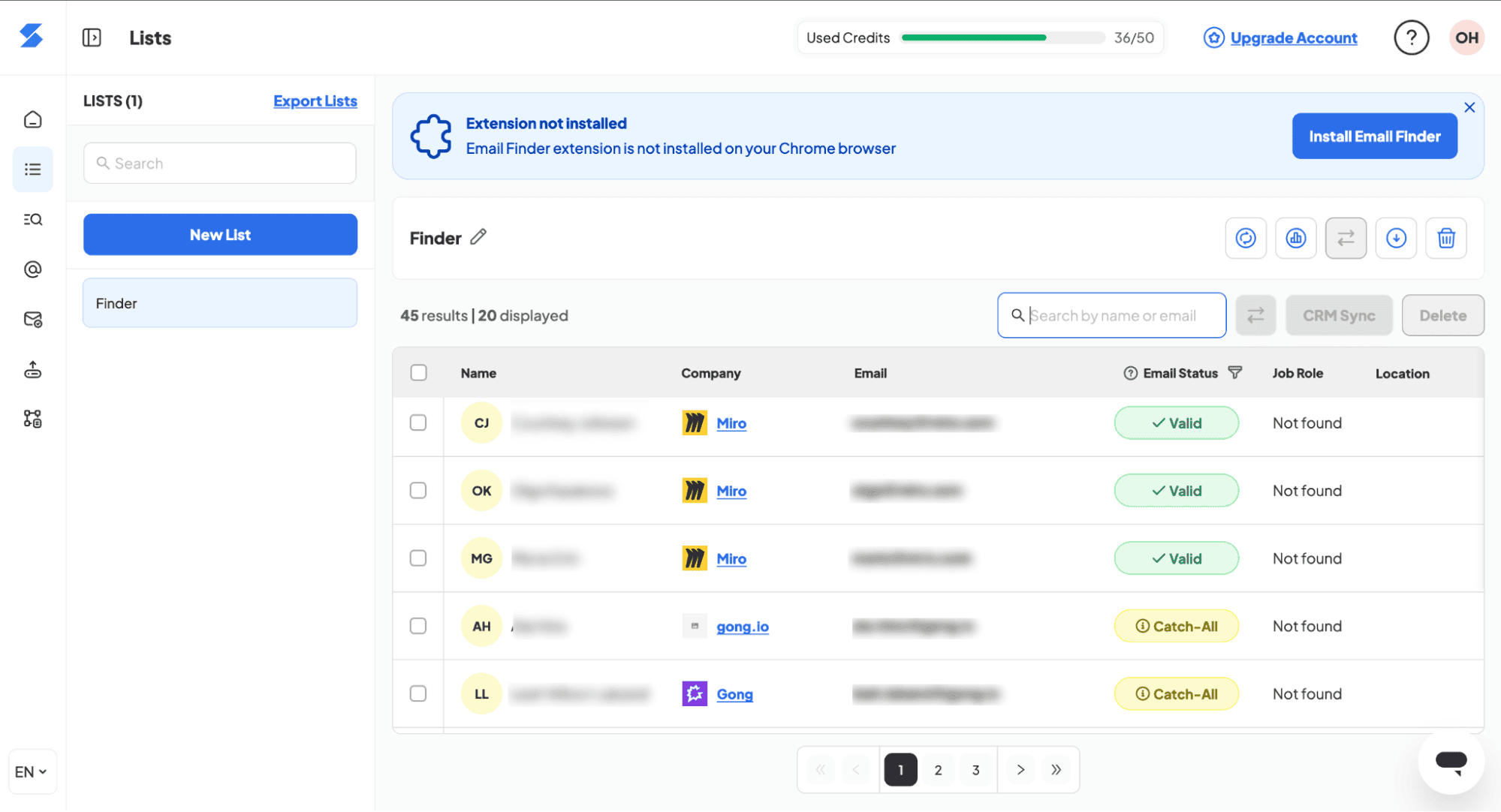Open the email verifier envelope sidebar icon
This screenshot has width=1501, height=812.
click(x=32, y=320)
